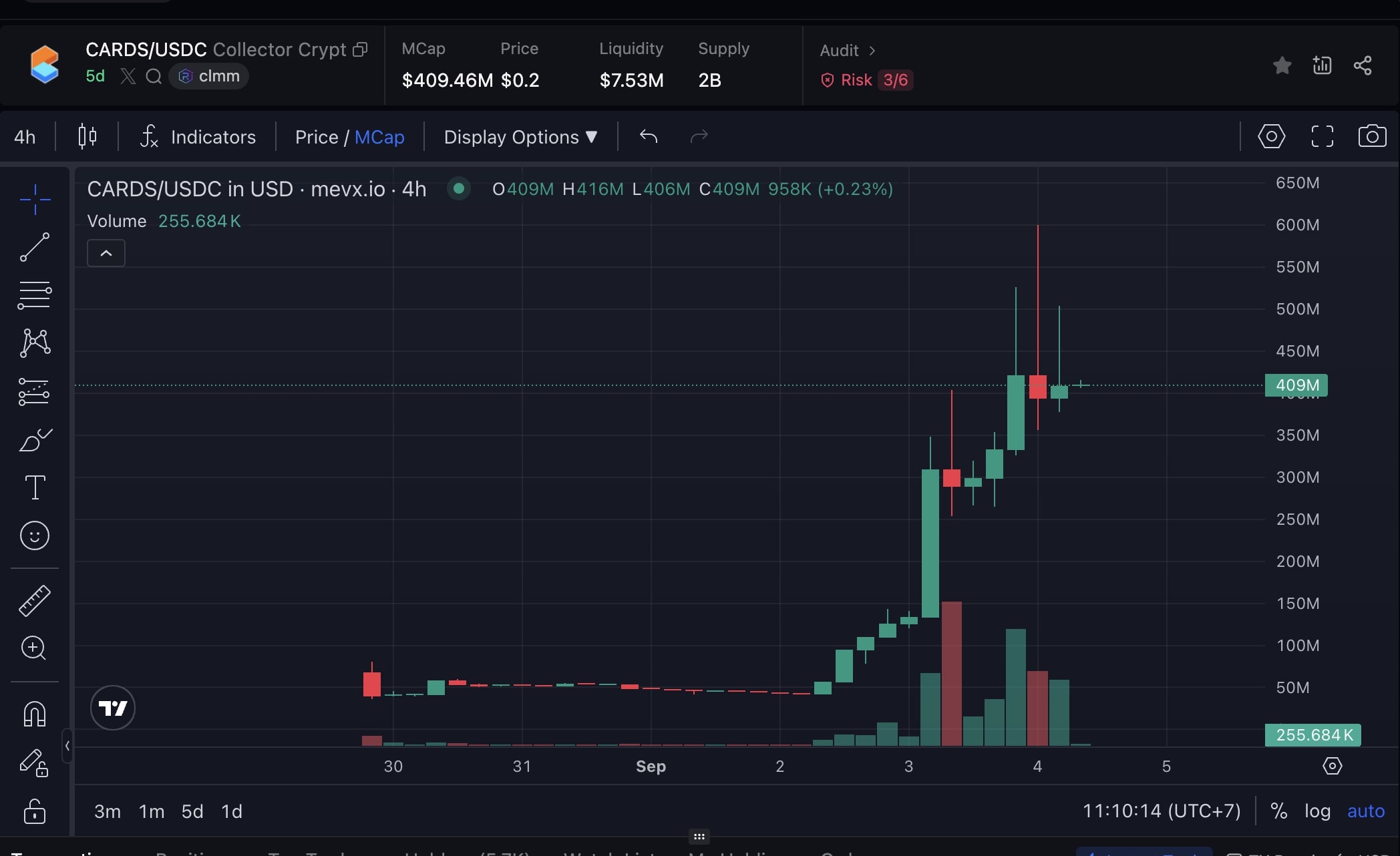Expand the Display Options dropdown
This screenshot has height=856, width=1400.
520,137
